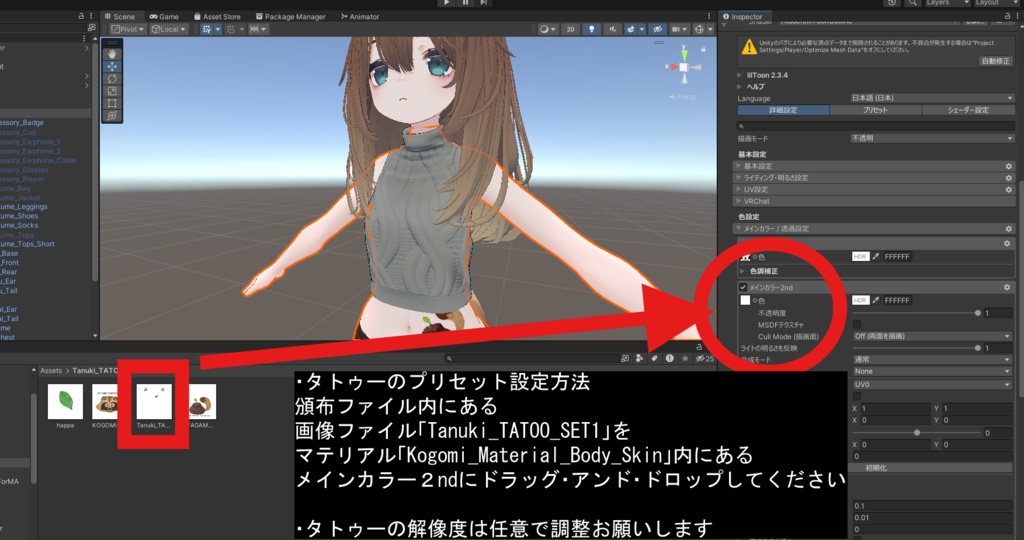
Task: Open gear menu of 基本設定 row
Action: coord(1008,166)
